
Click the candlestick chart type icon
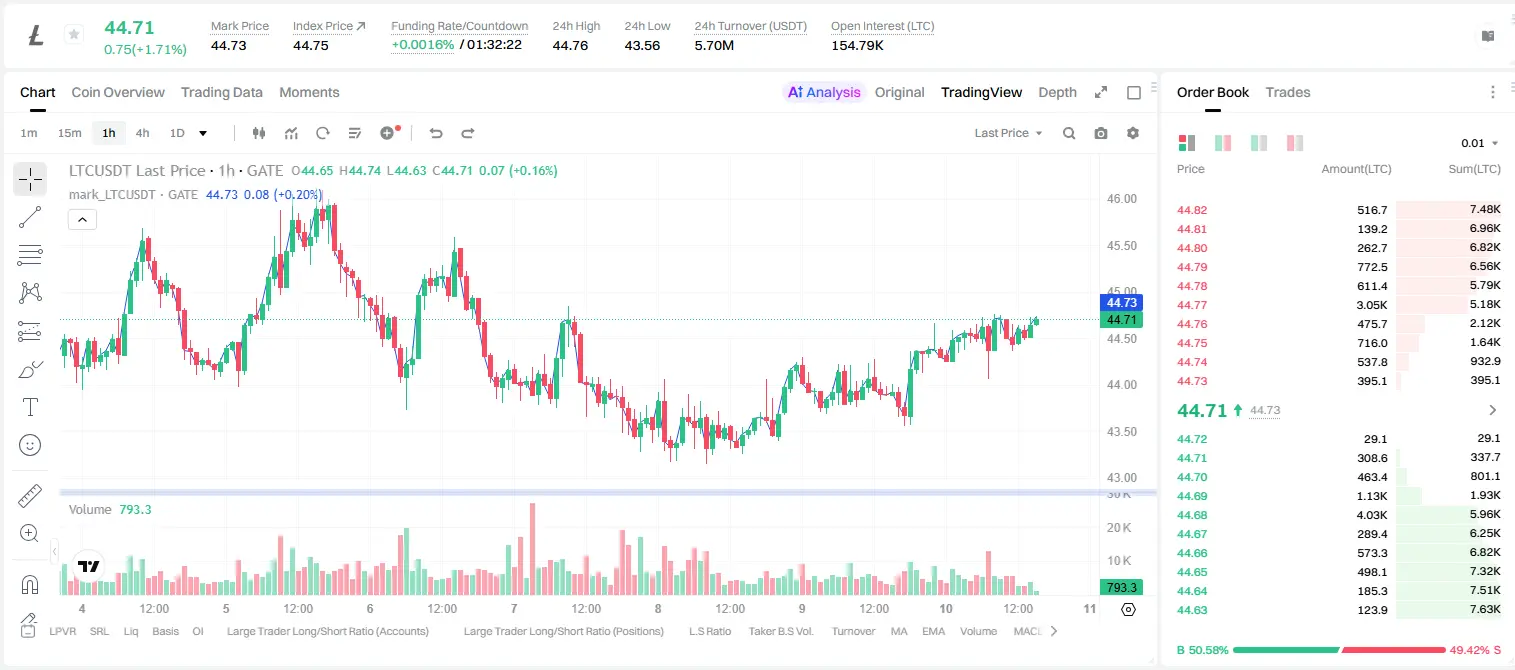[x=259, y=133]
